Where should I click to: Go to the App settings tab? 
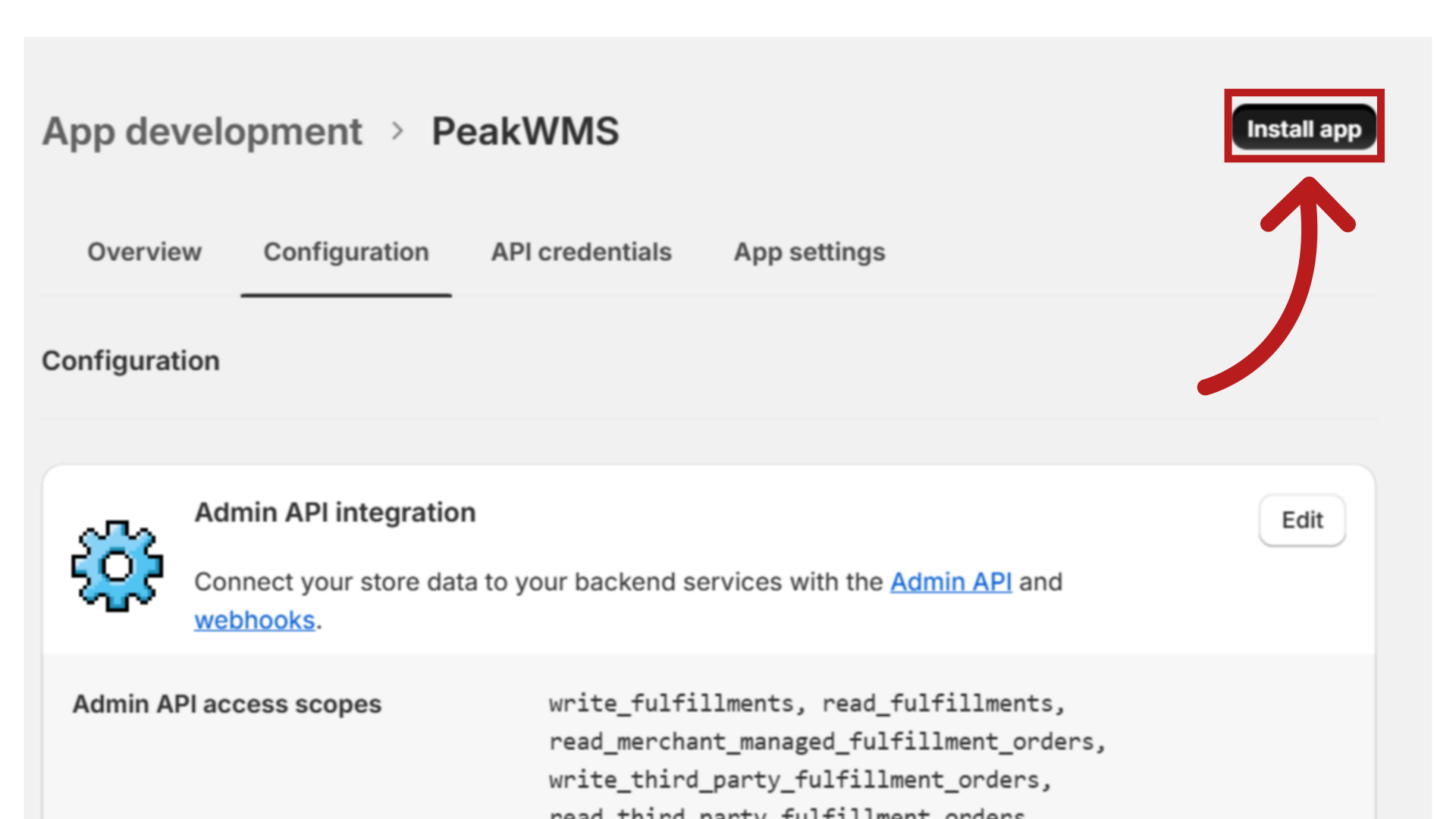pos(809,252)
